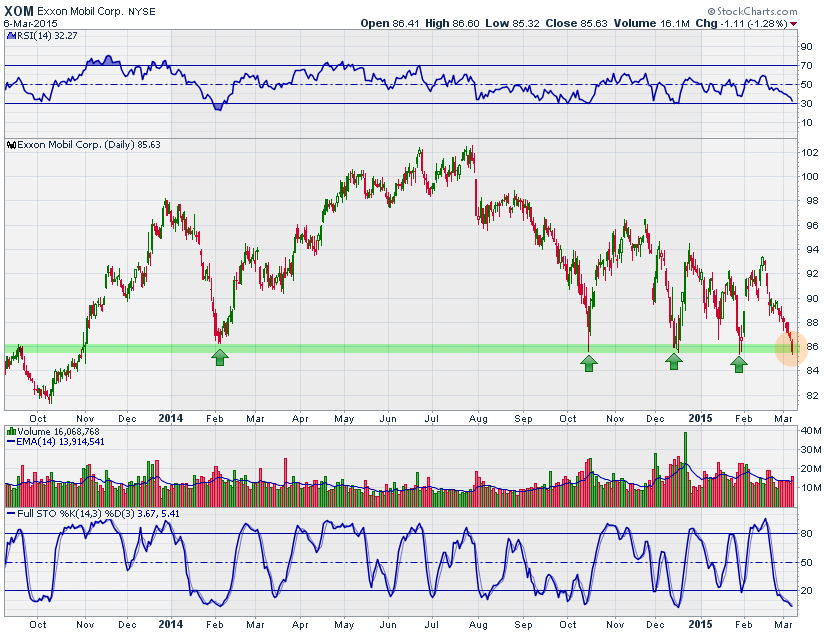The width and height of the screenshot is (825, 633).
Task: Click the RSI(14) legend area icon
Action: point(11,36)
